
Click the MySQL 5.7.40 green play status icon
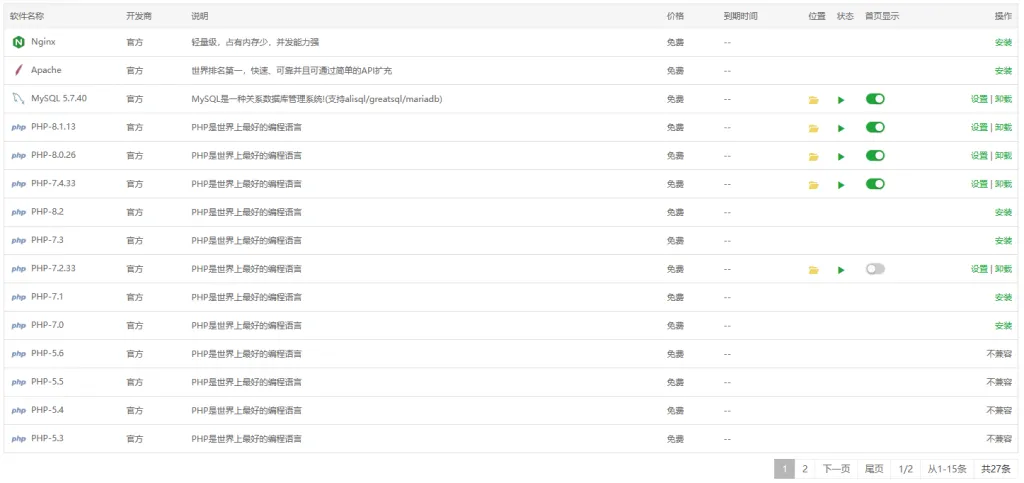coord(841,100)
